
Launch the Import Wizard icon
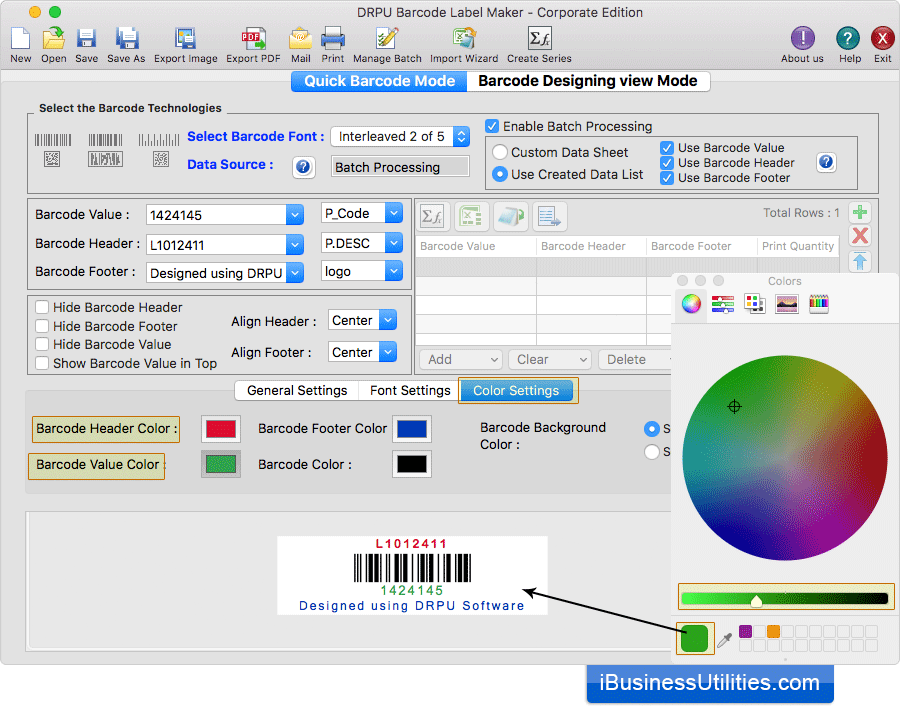pyautogui.click(x=464, y=39)
